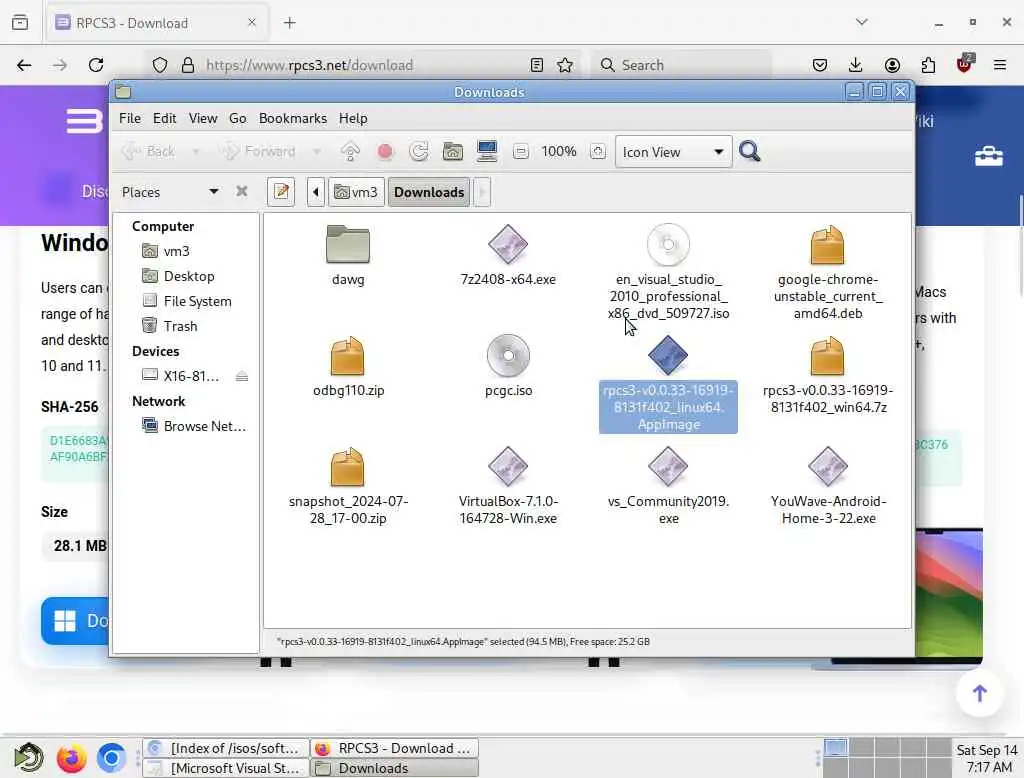Image resolution: width=1024 pixels, height=778 pixels.
Task: Click the Downloads path bar button
Action: (x=429, y=192)
